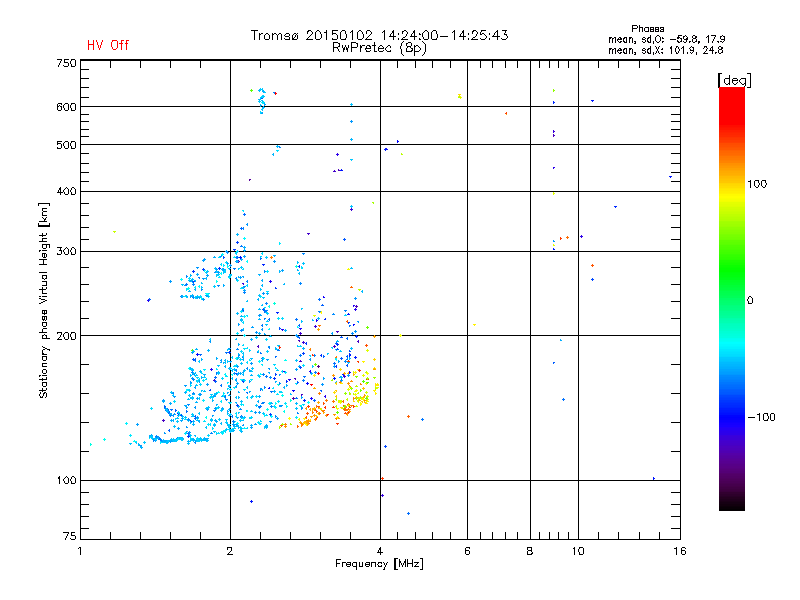This screenshot has height=600, width=800.
Task: Click the rainbow phase colorbar
Action: (x=732, y=298)
